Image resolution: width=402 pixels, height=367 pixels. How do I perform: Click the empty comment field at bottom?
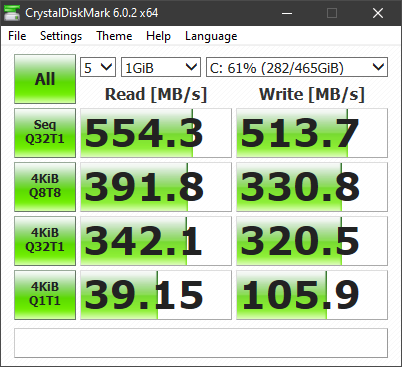pyautogui.click(x=201, y=343)
